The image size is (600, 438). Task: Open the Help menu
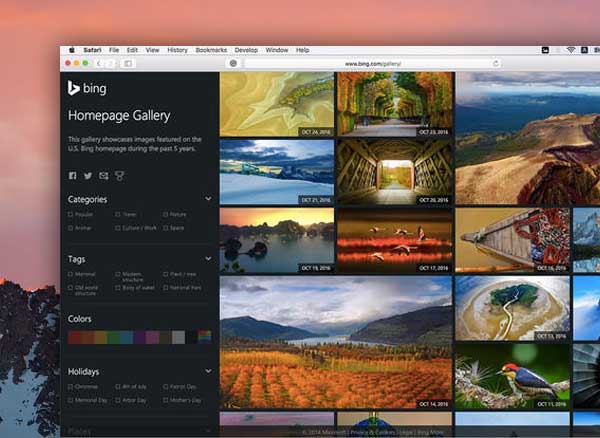click(302, 50)
